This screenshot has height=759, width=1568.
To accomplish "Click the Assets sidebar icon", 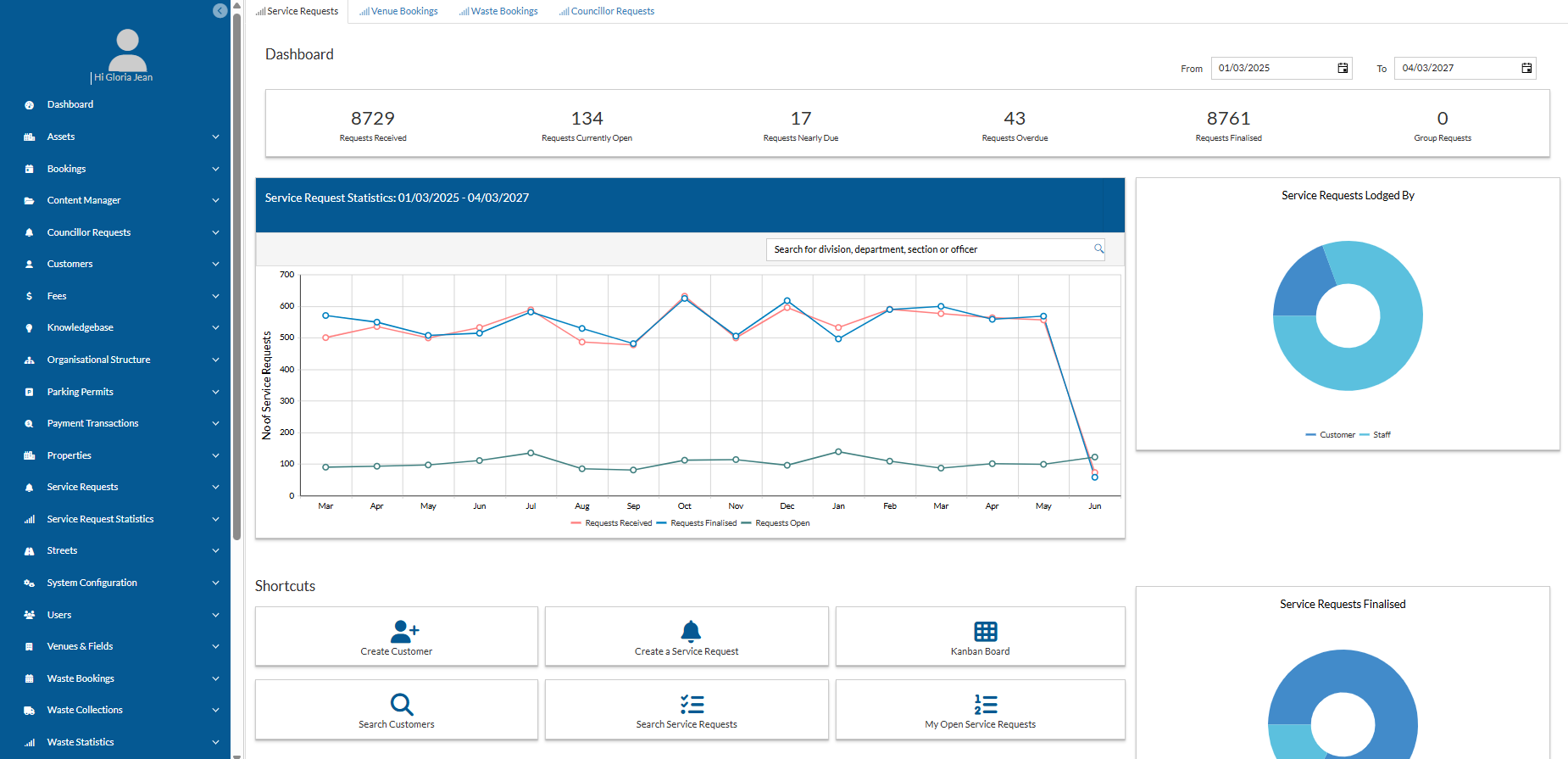I will [30, 137].
